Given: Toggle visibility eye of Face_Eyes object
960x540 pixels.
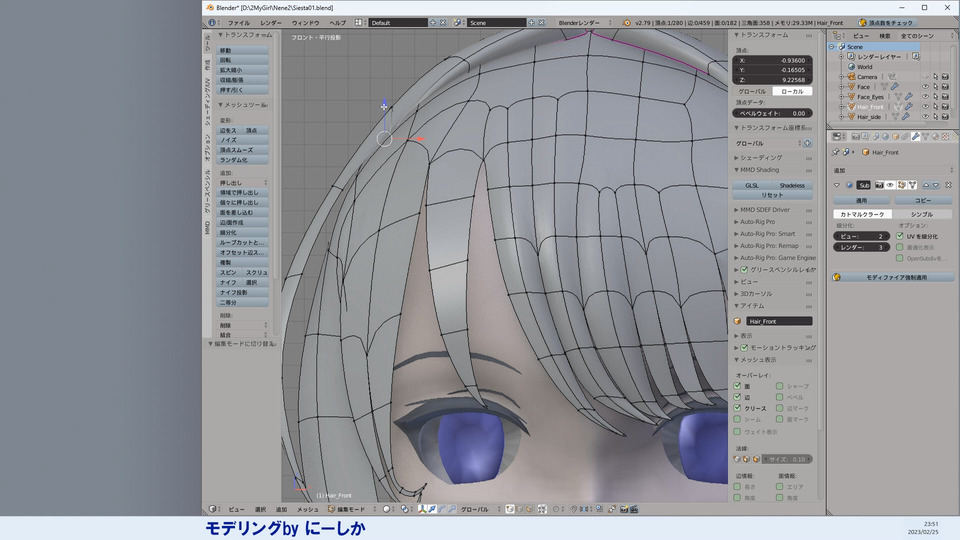Looking at the screenshot, I should (925, 97).
